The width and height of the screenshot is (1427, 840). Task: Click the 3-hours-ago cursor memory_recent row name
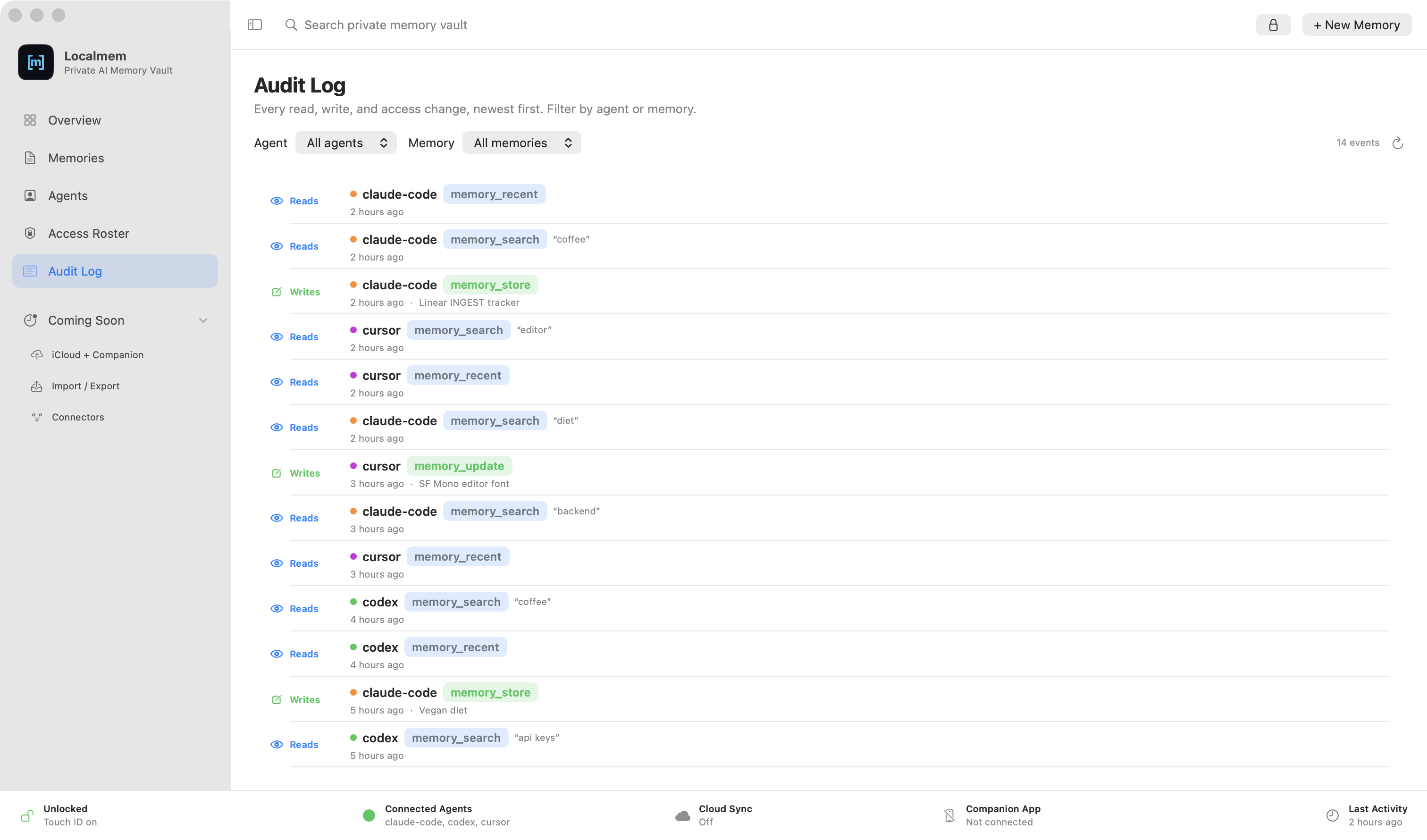click(x=381, y=557)
